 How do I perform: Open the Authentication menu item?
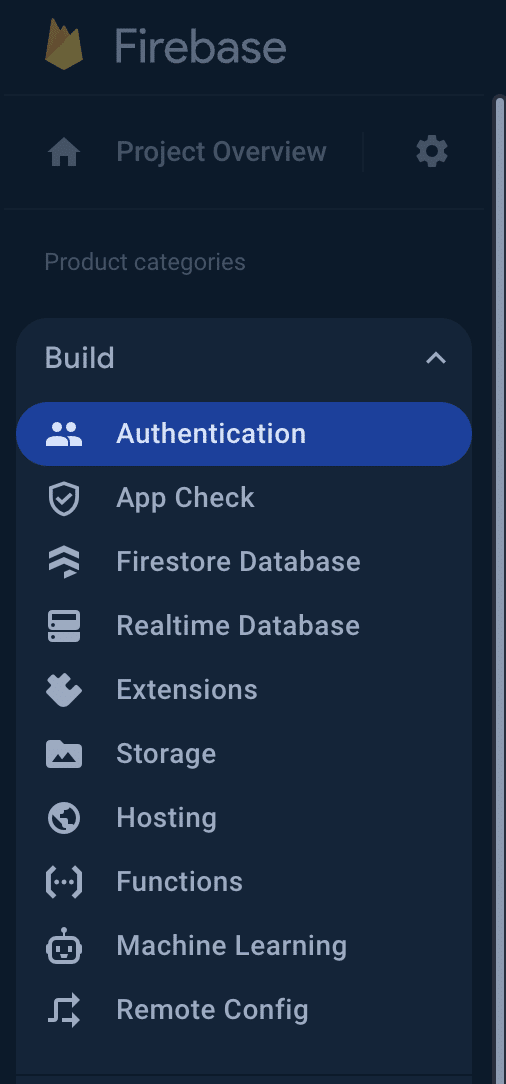click(x=244, y=434)
